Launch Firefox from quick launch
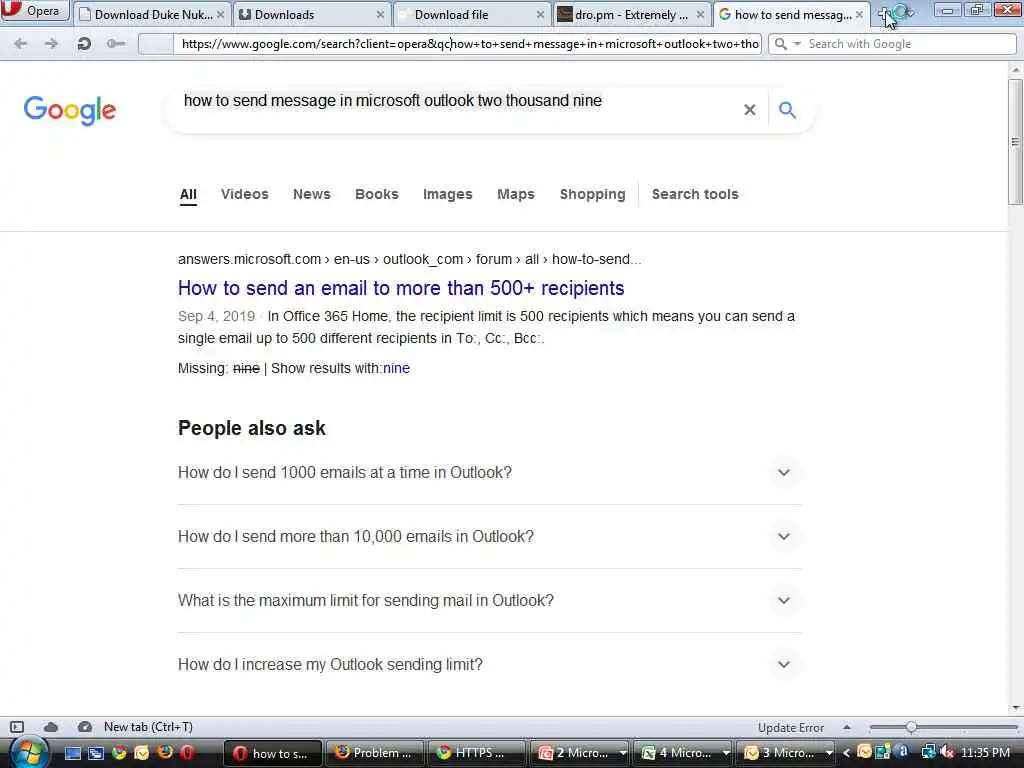The image size is (1024, 768). (x=165, y=752)
